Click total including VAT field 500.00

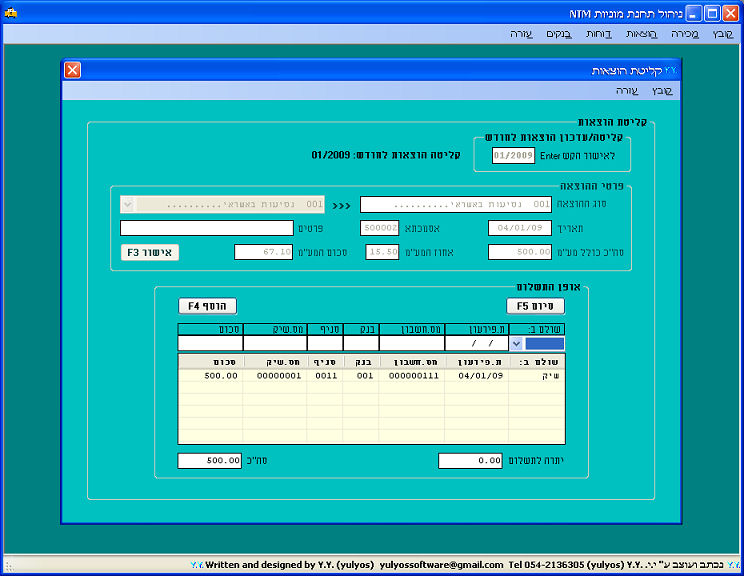point(520,252)
